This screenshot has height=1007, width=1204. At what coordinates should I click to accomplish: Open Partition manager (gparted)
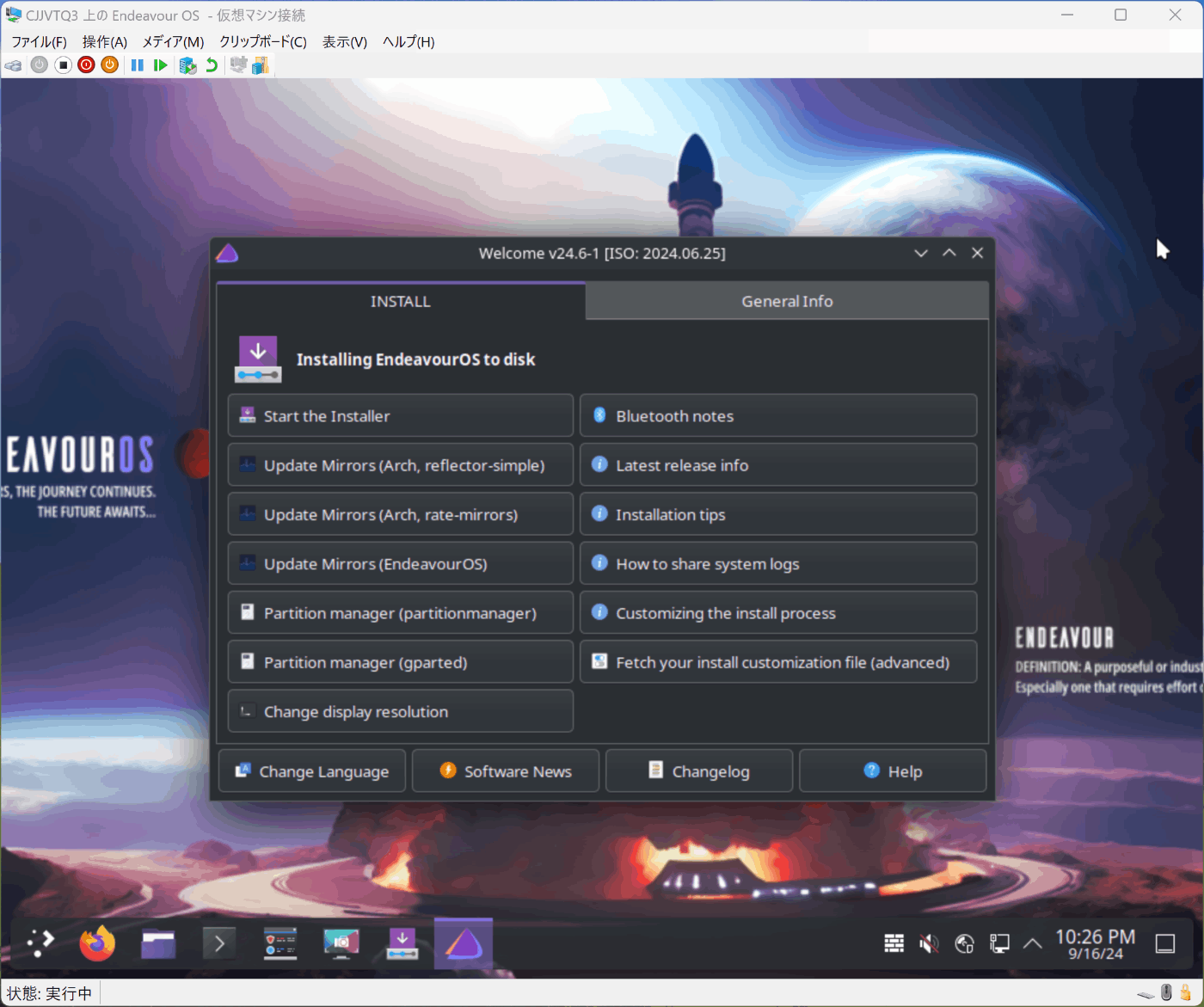pos(401,662)
